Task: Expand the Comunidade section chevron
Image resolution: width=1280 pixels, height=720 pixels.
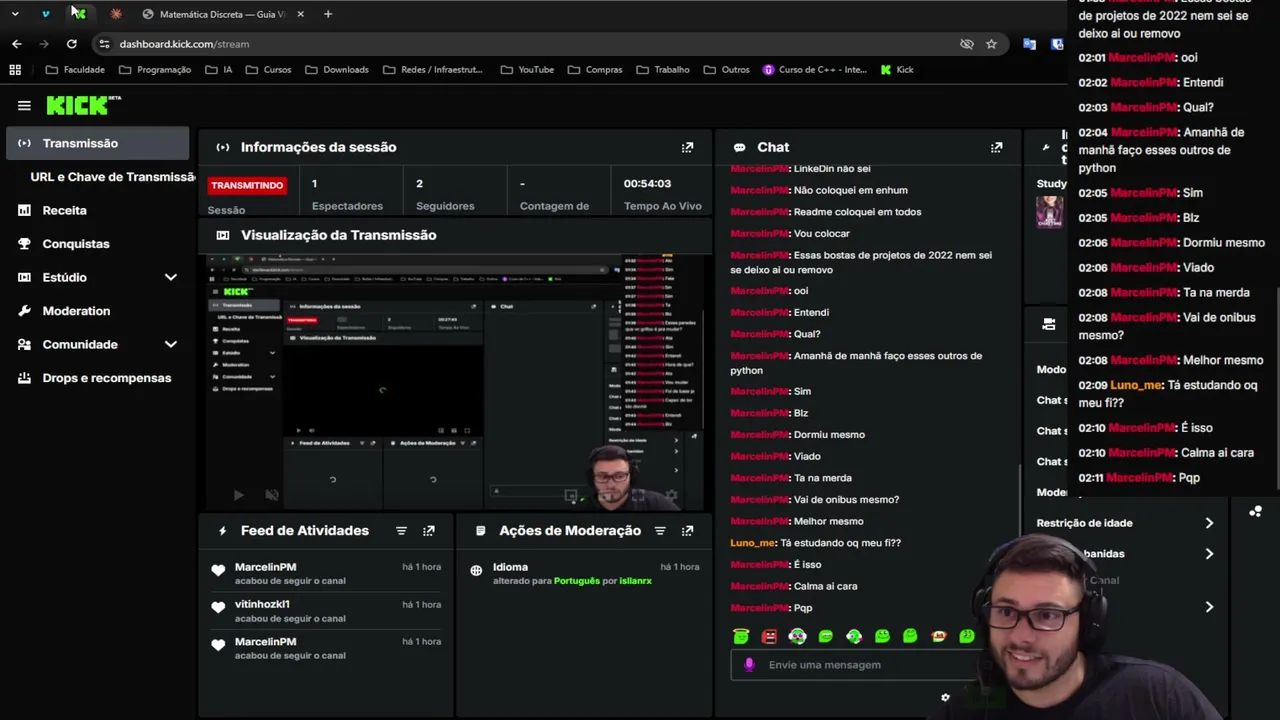Action: pos(170,344)
